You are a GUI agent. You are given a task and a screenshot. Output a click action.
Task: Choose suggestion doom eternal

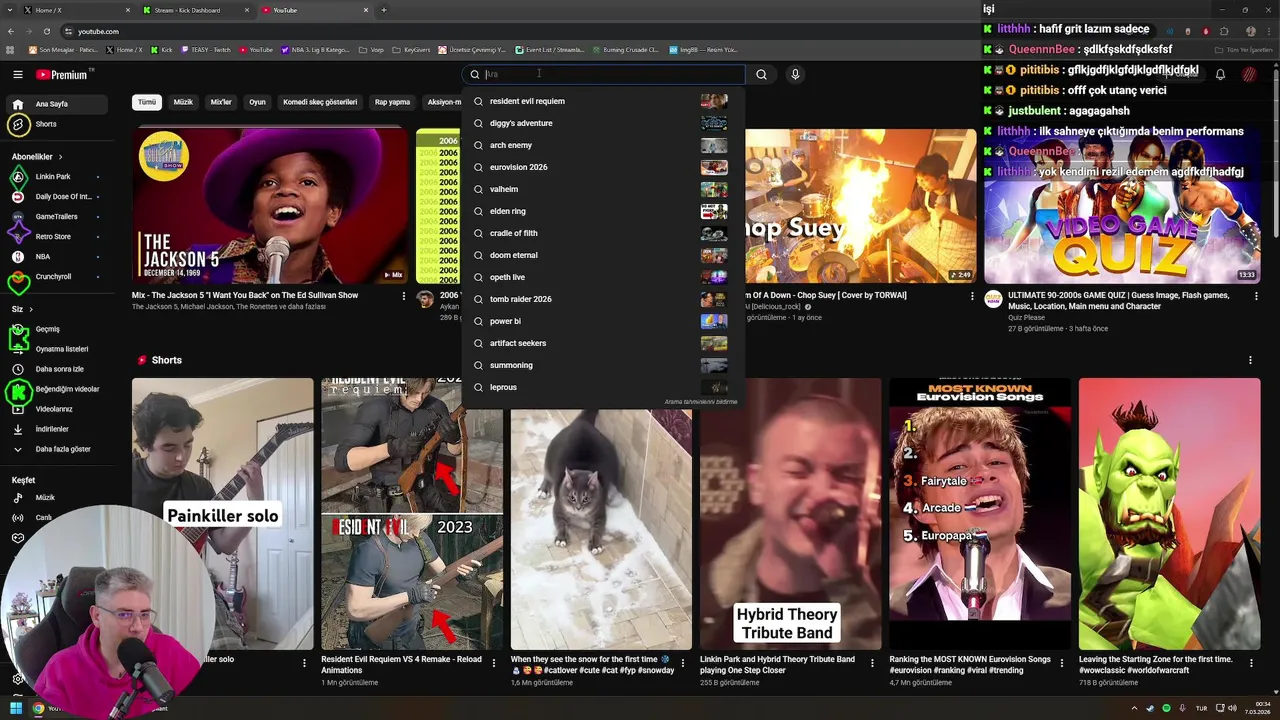[x=601, y=255]
